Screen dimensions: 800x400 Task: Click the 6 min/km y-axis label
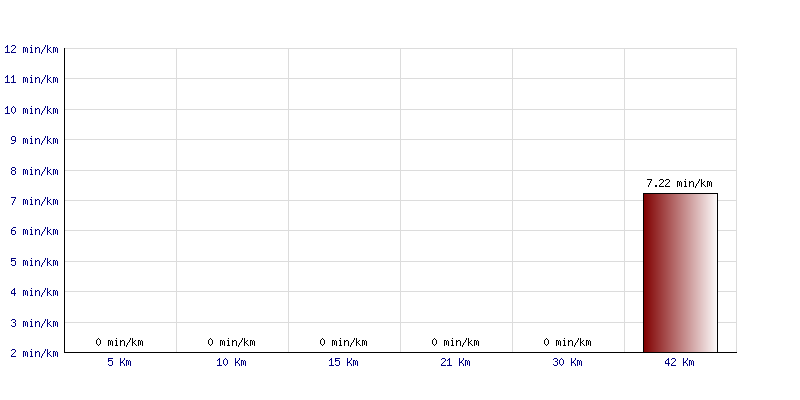[x=34, y=232]
